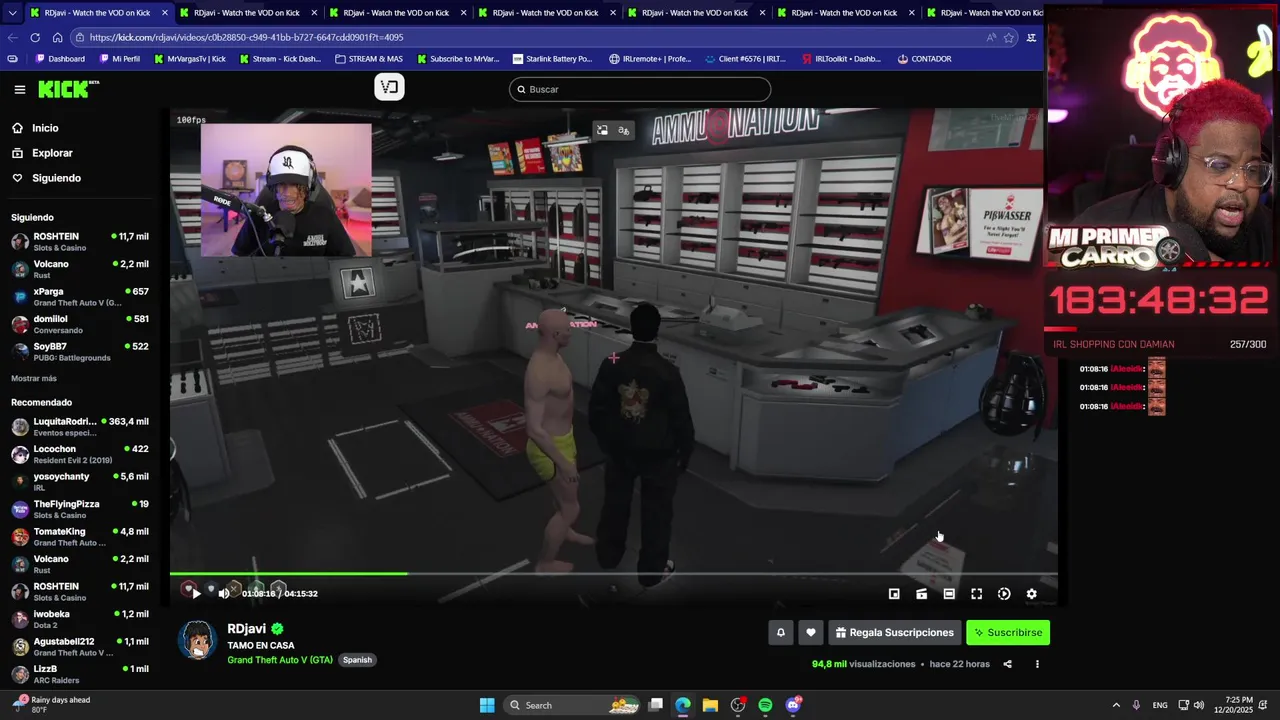Open recommended channel TomateKing
Viewport: 1280px width, 720px height.
80,537
